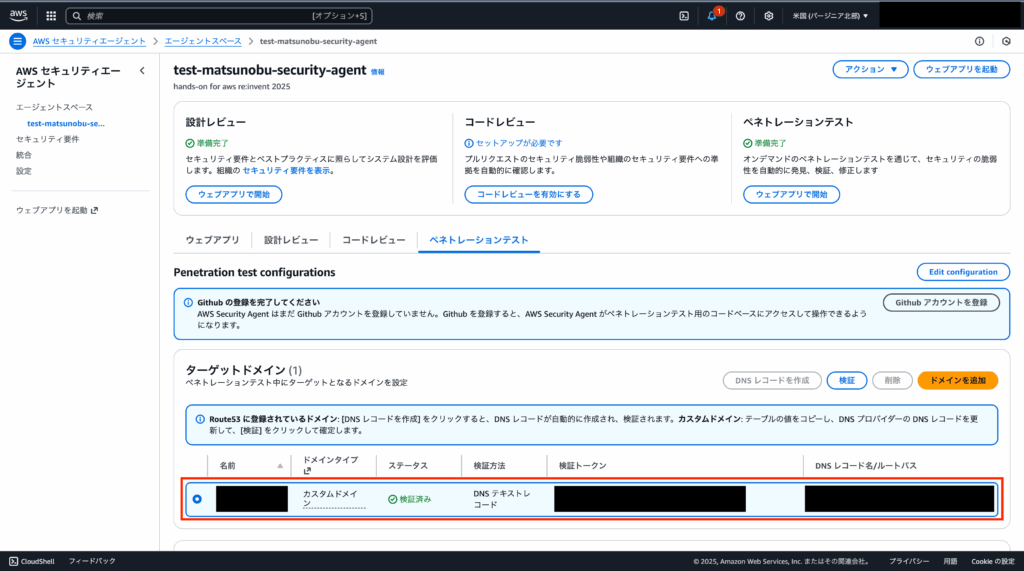Switch to the コードレビュー tab
The image size is (1024, 571).
coord(374,240)
